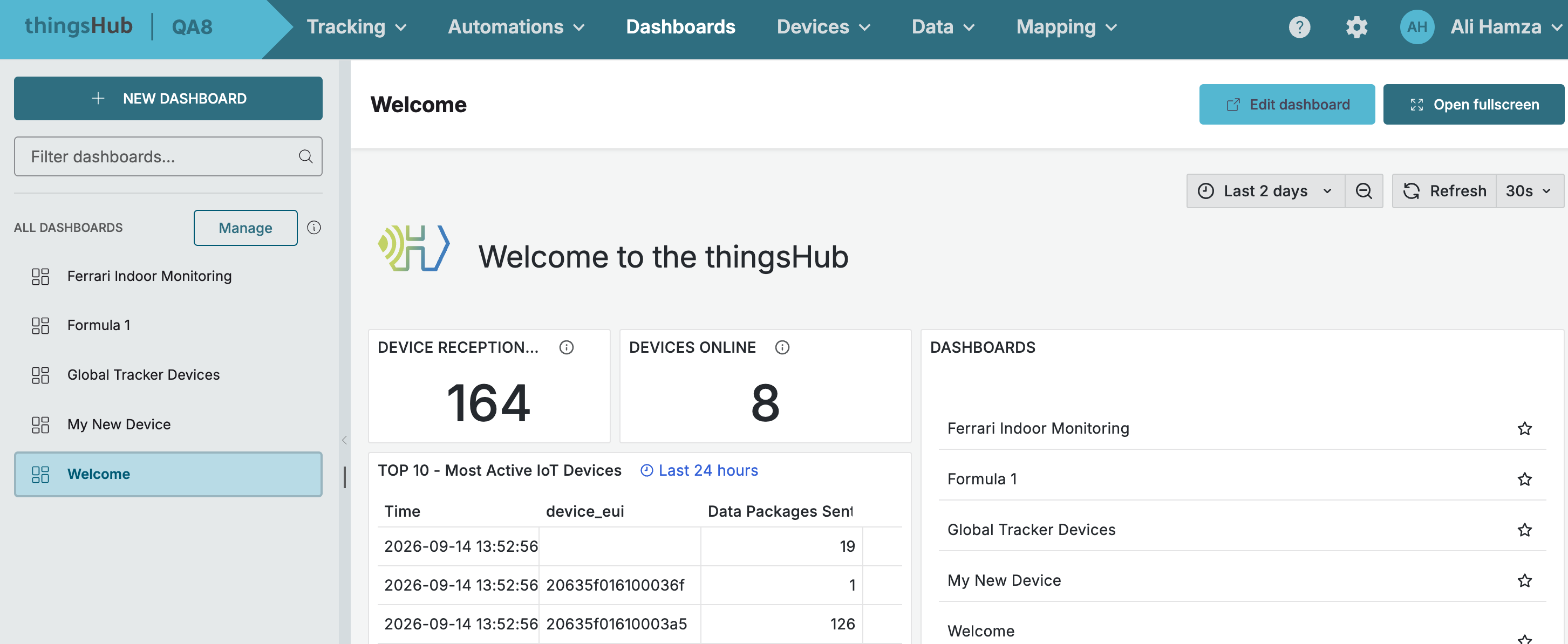Click the Device Reception value 164
The height and width of the screenshot is (644, 1568).
(488, 402)
